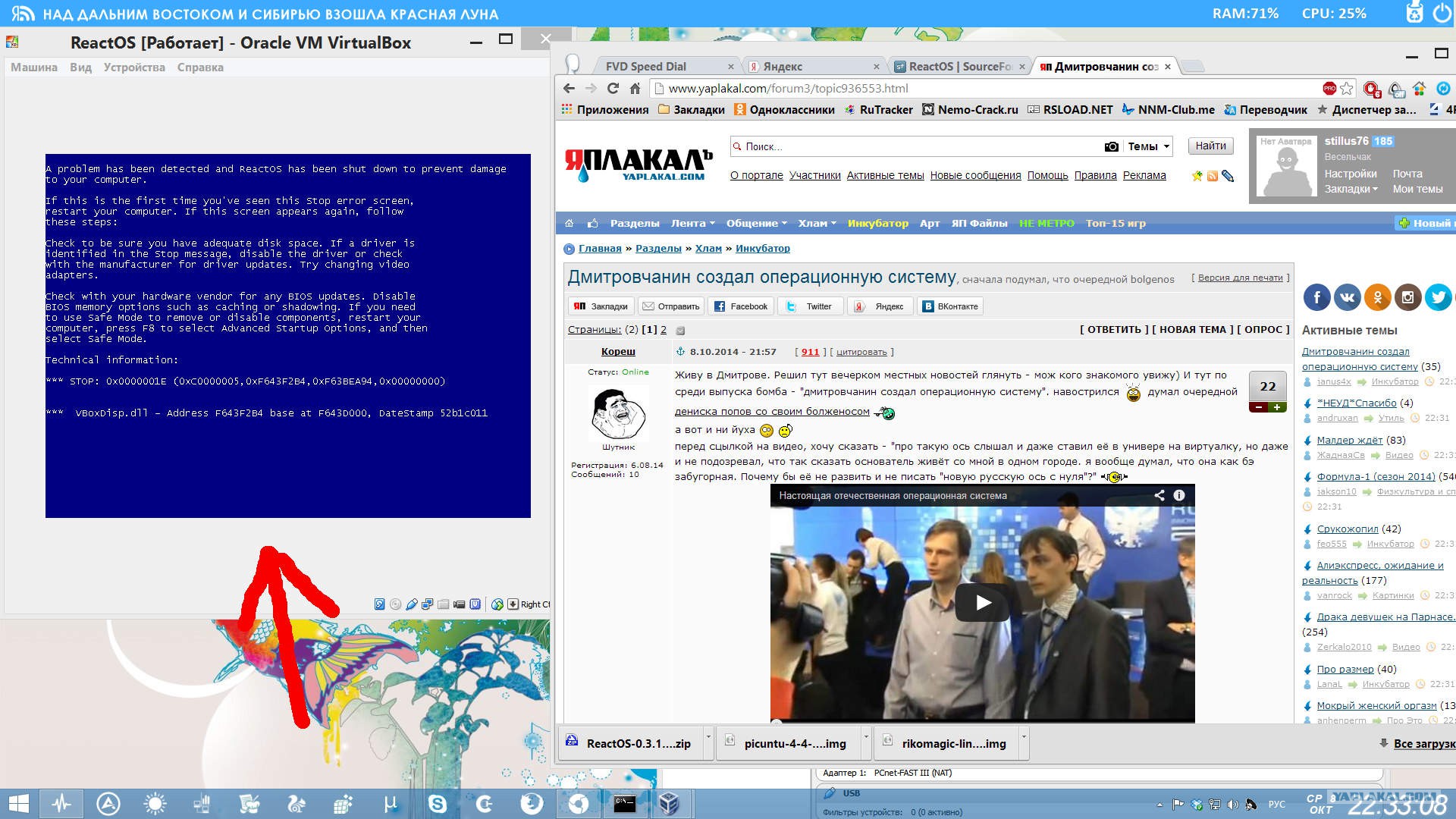Click share icon on video player
Screen dimensions: 1456x819
1159,495
